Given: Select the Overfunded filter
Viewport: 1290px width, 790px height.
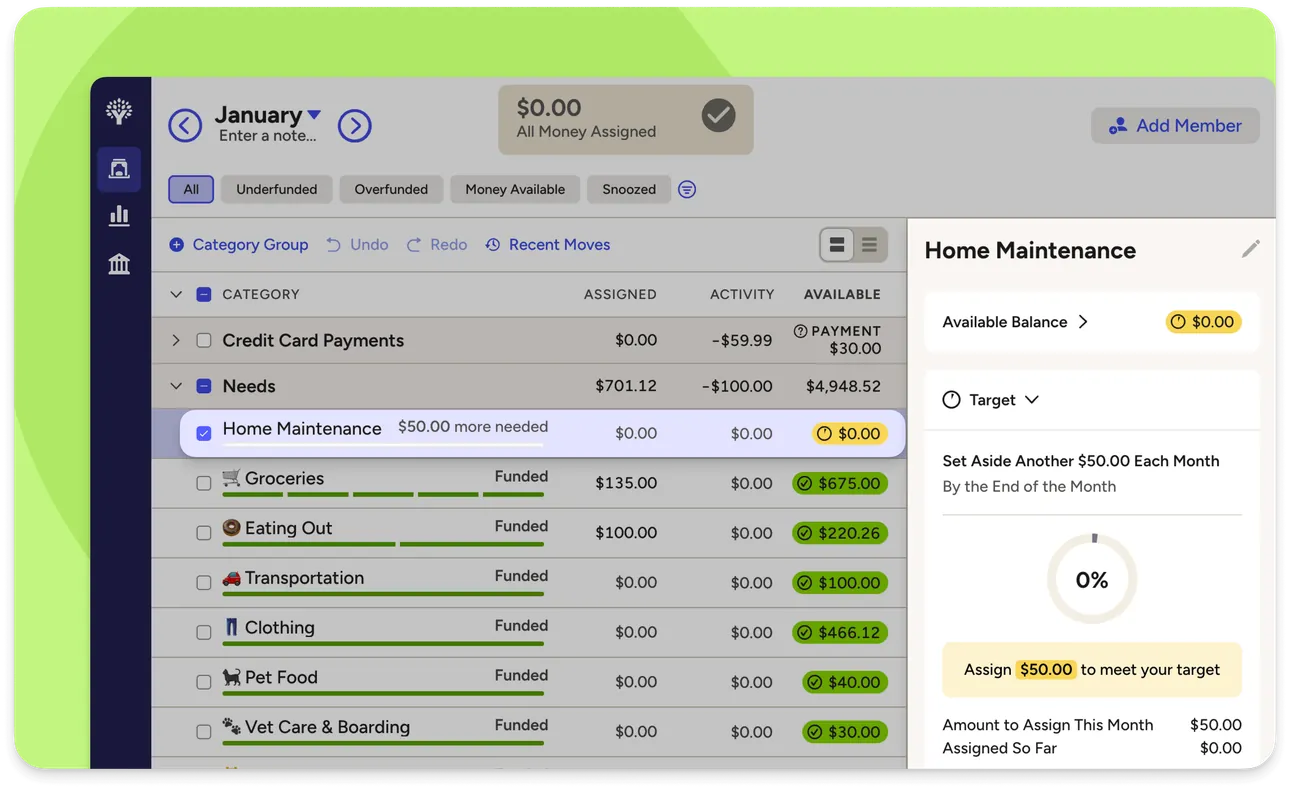Looking at the screenshot, I should (391, 189).
